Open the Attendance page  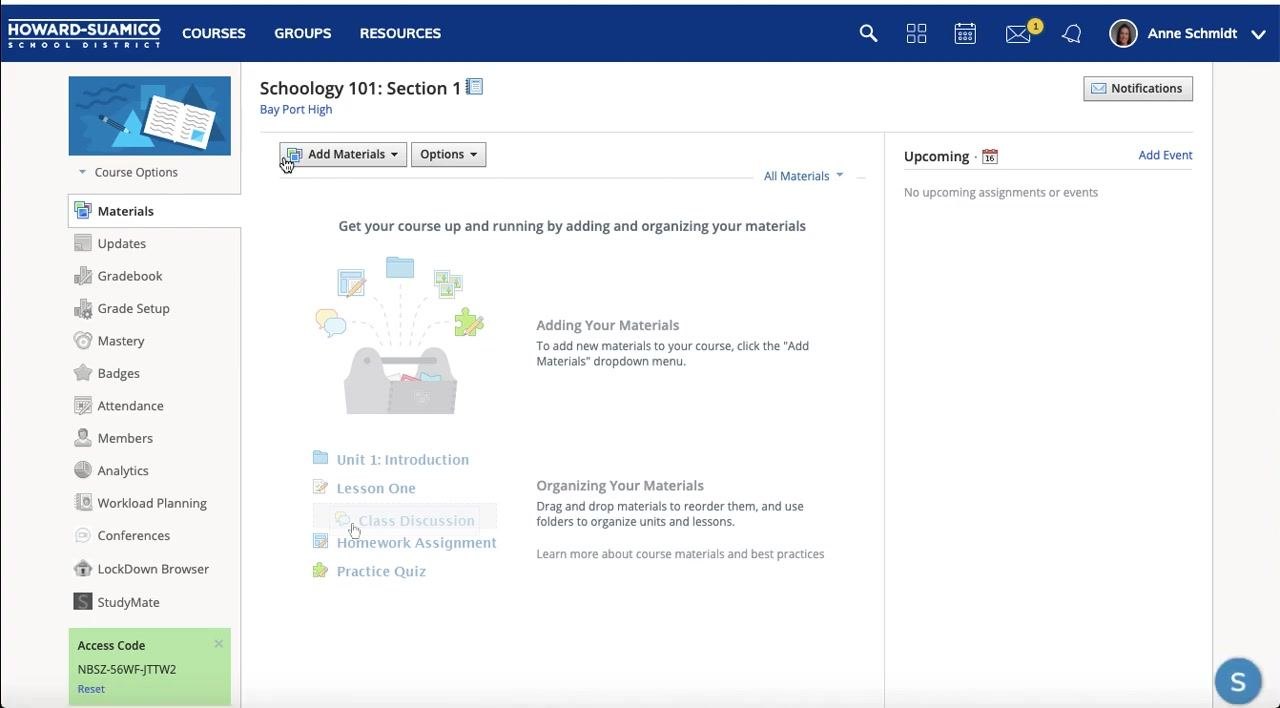(131, 405)
